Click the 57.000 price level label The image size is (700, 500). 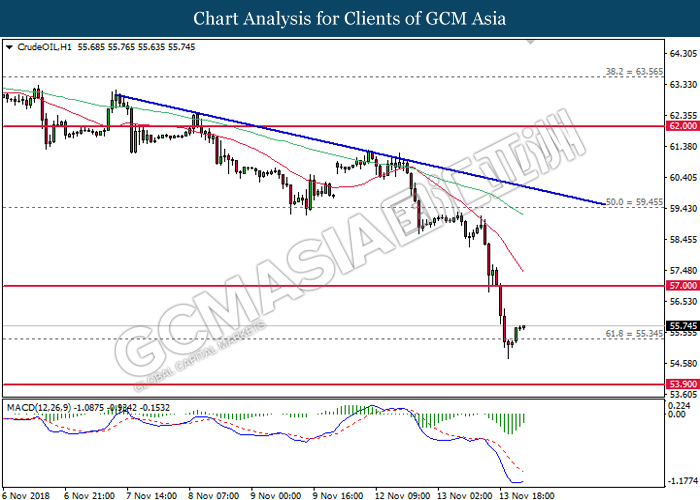(683, 286)
